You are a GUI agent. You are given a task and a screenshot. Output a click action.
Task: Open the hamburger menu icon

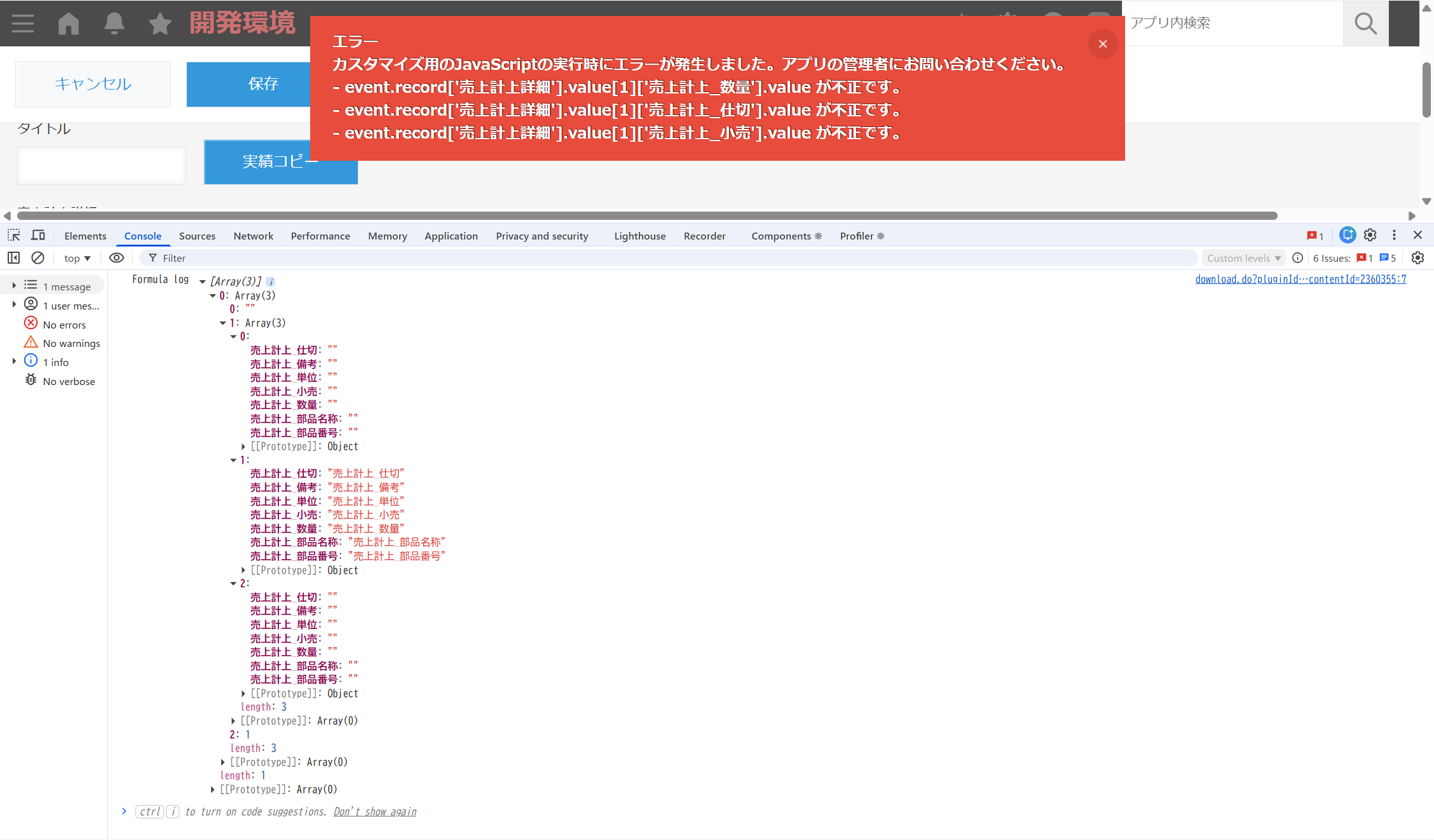23,24
